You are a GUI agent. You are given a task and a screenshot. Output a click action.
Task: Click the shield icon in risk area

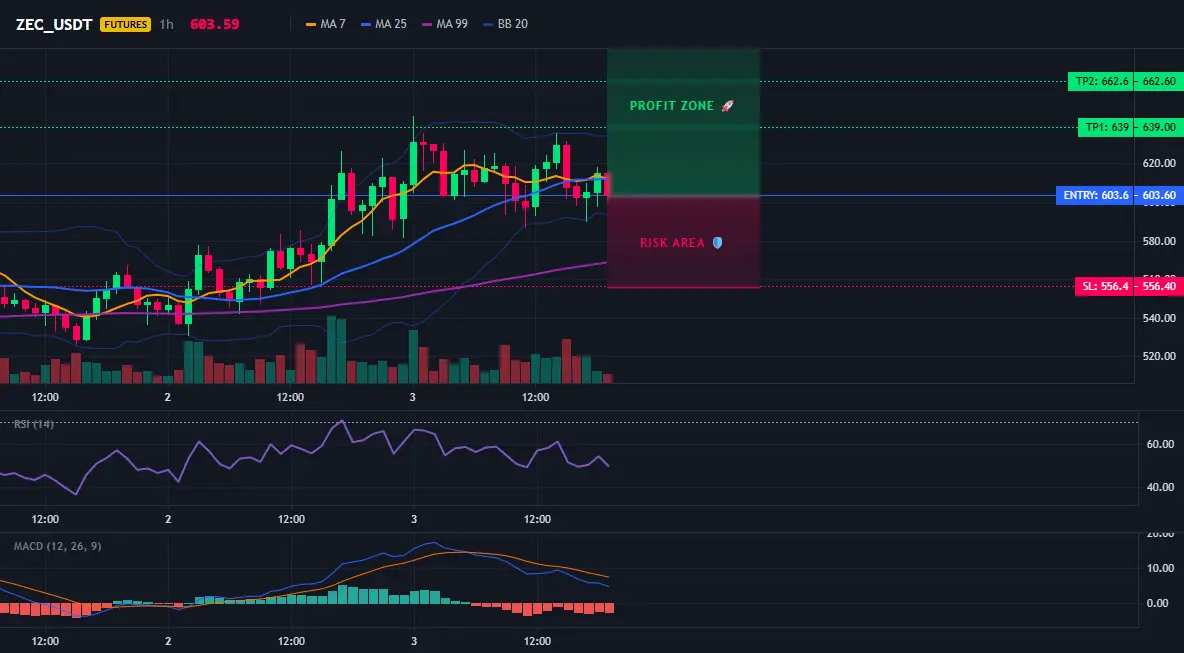[717, 243]
